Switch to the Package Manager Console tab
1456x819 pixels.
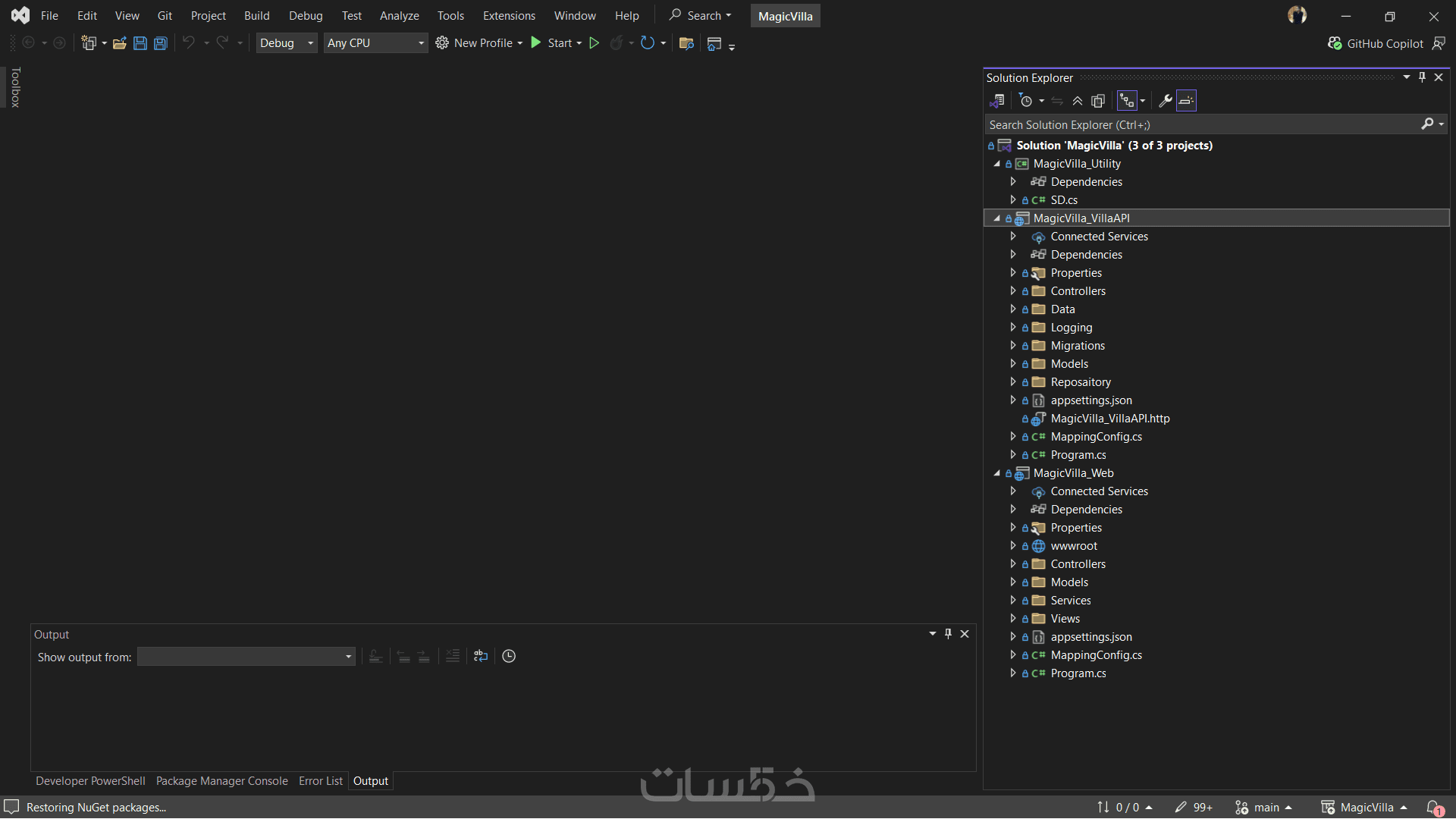[x=221, y=781]
